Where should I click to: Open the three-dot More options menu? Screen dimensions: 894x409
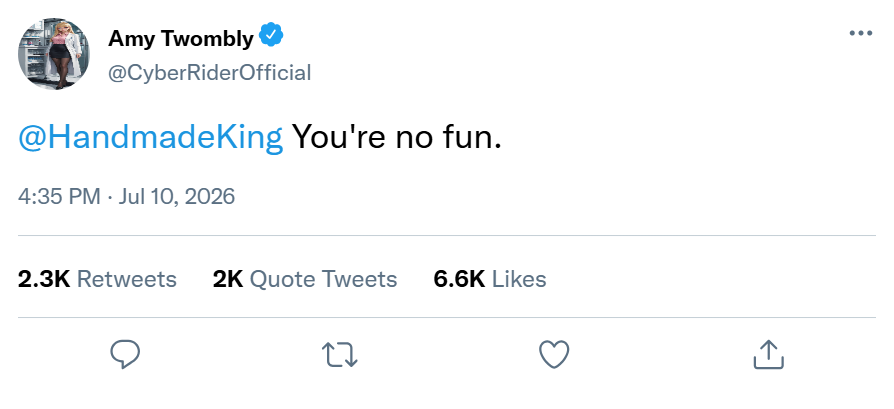[861, 34]
